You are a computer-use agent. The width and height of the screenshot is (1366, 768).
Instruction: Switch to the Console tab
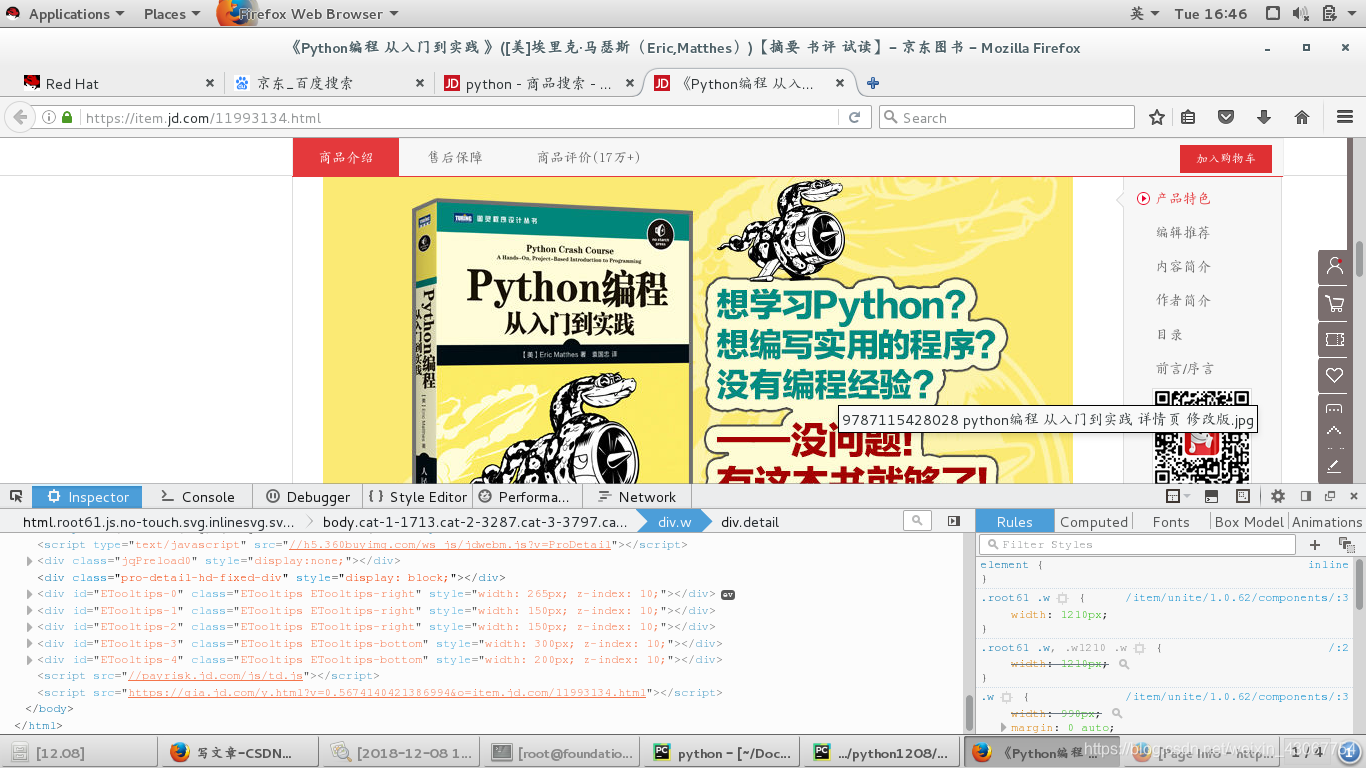click(x=198, y=497)
